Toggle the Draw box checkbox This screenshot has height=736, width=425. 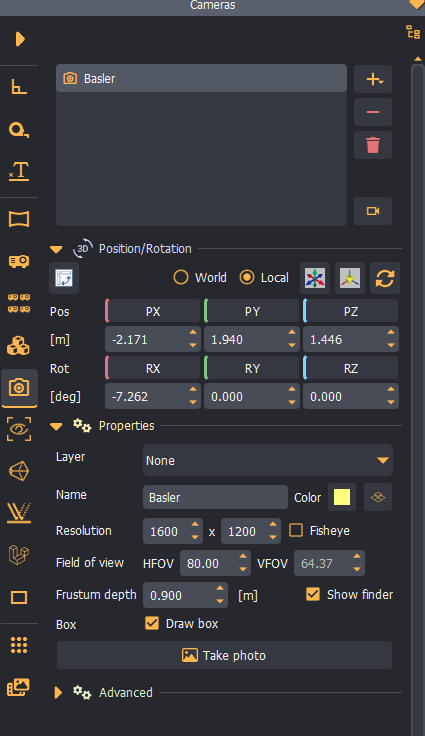152,623
